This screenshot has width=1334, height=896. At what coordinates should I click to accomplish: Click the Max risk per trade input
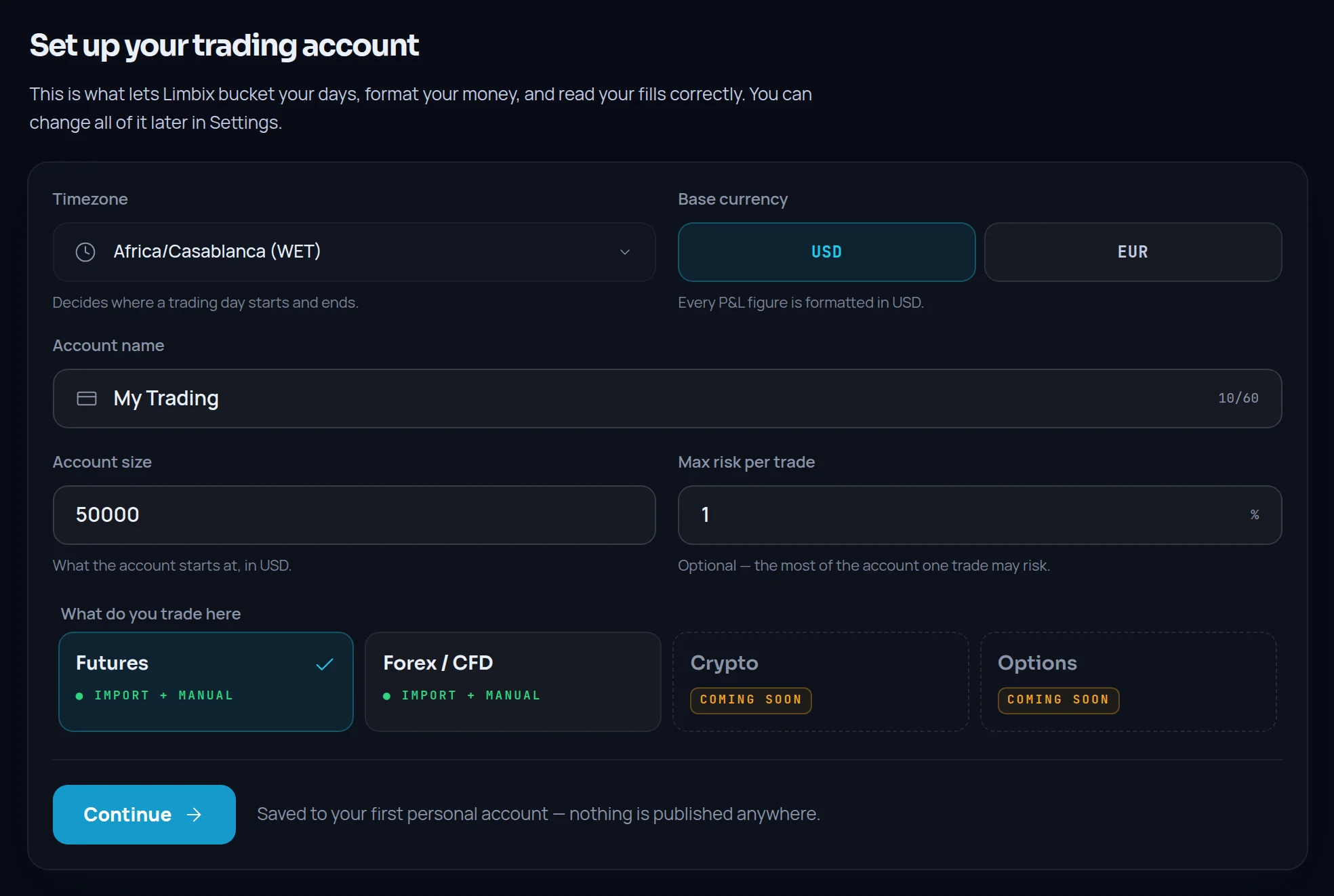[x=980, y=515]
